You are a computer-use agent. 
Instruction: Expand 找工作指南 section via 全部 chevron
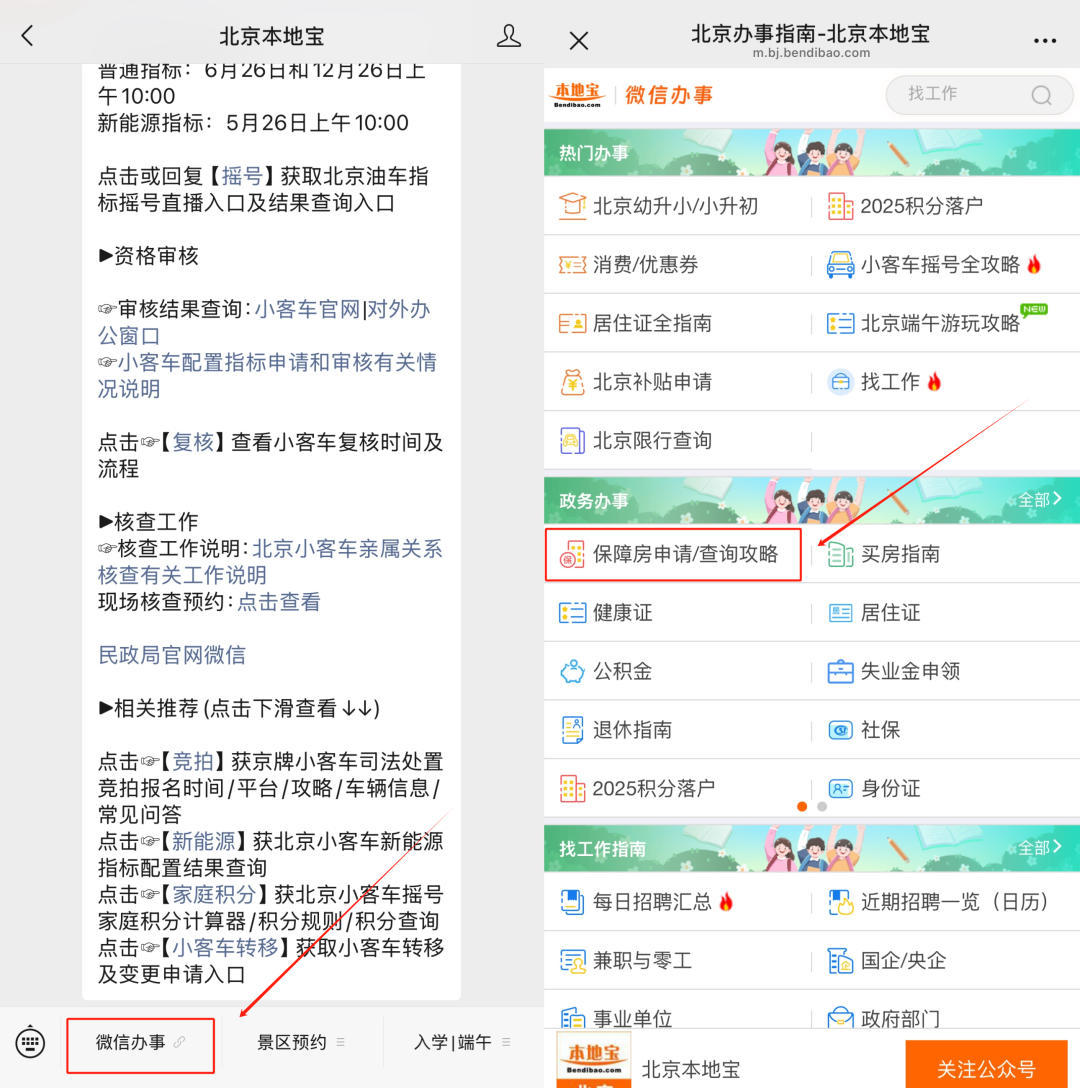[1040, 847]
